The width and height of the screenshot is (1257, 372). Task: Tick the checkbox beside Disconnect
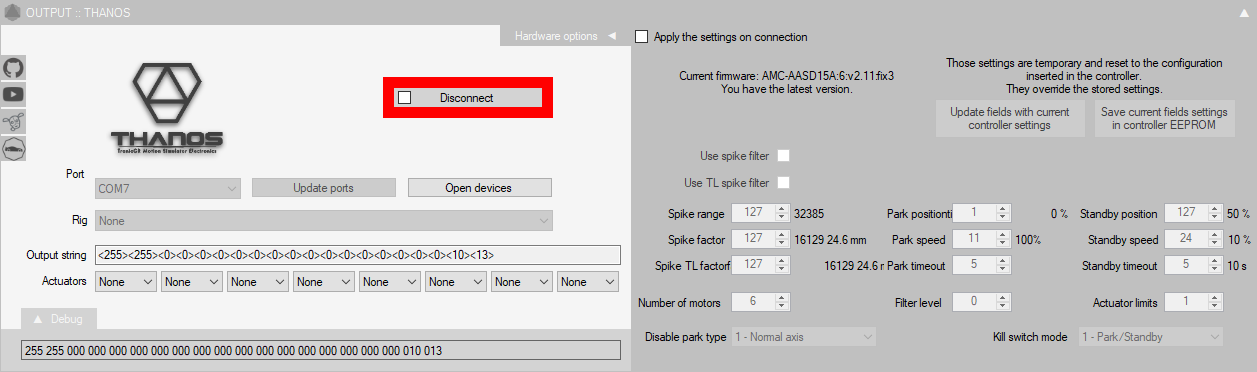click(x=404, y=98)
